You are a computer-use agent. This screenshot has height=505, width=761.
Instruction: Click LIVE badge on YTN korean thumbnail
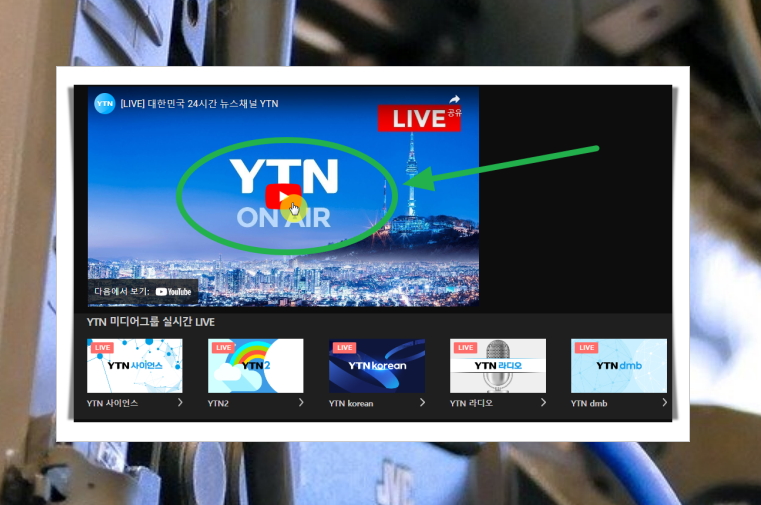pyautogui.click(x=345, y=347)
